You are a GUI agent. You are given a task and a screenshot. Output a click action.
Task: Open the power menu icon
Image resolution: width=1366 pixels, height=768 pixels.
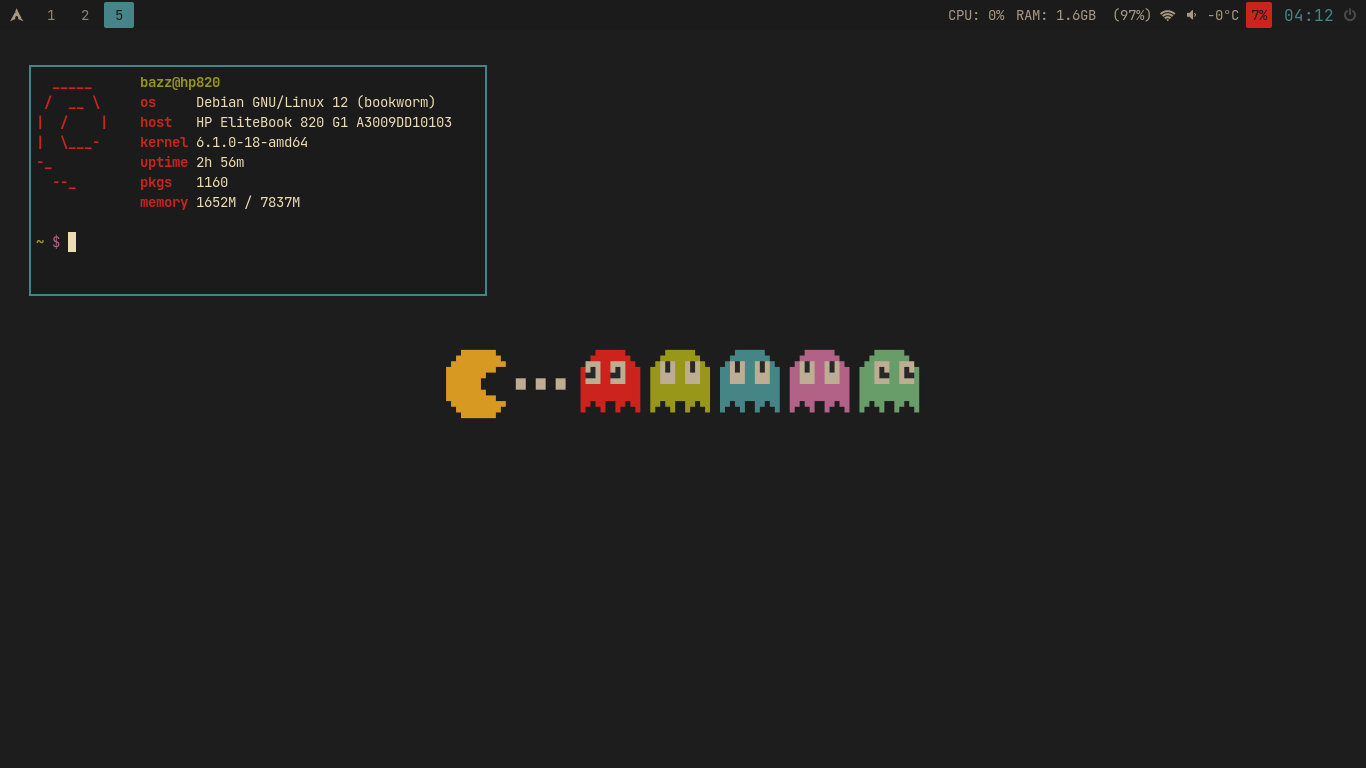[1350, 15]
